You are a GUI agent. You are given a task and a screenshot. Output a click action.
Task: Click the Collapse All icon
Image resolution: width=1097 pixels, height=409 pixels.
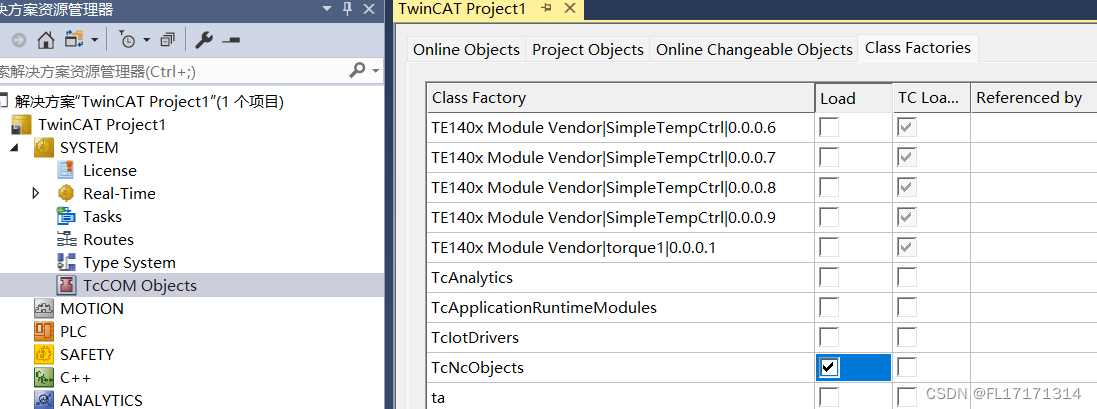(167, 40)
